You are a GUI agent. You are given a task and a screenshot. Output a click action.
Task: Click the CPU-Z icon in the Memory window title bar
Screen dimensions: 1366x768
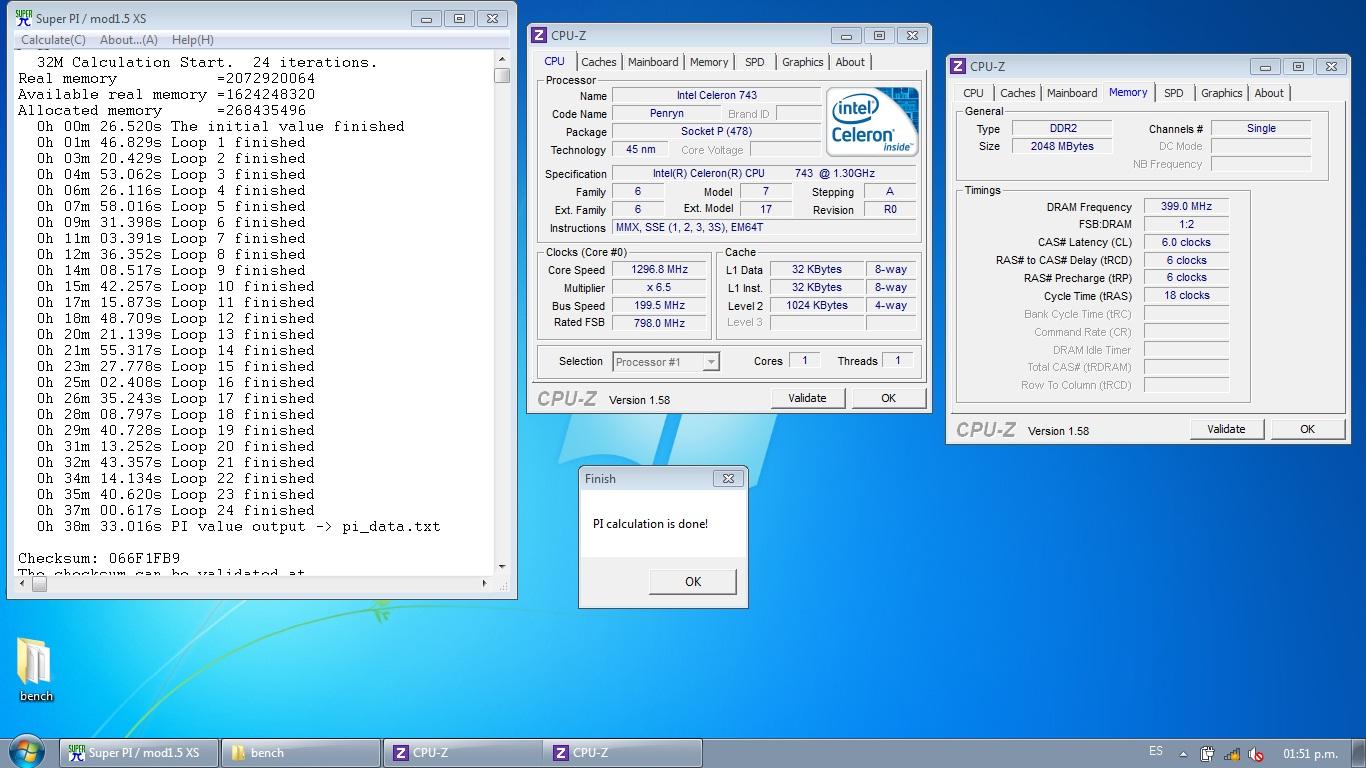click(959, 66)
